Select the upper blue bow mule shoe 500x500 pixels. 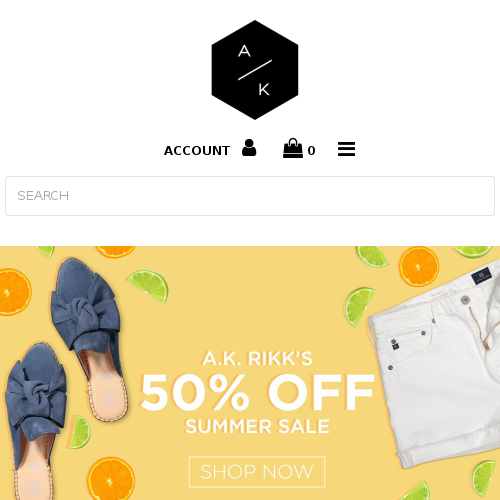coord(89,337)
